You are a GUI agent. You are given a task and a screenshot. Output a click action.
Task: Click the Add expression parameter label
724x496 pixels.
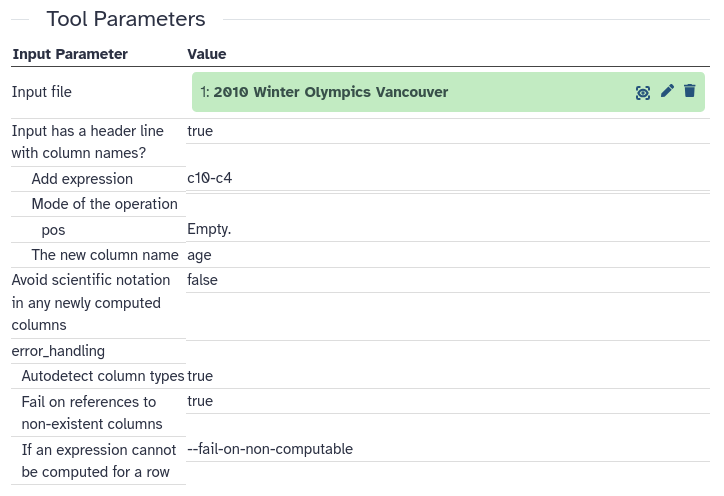coord(82,179)
